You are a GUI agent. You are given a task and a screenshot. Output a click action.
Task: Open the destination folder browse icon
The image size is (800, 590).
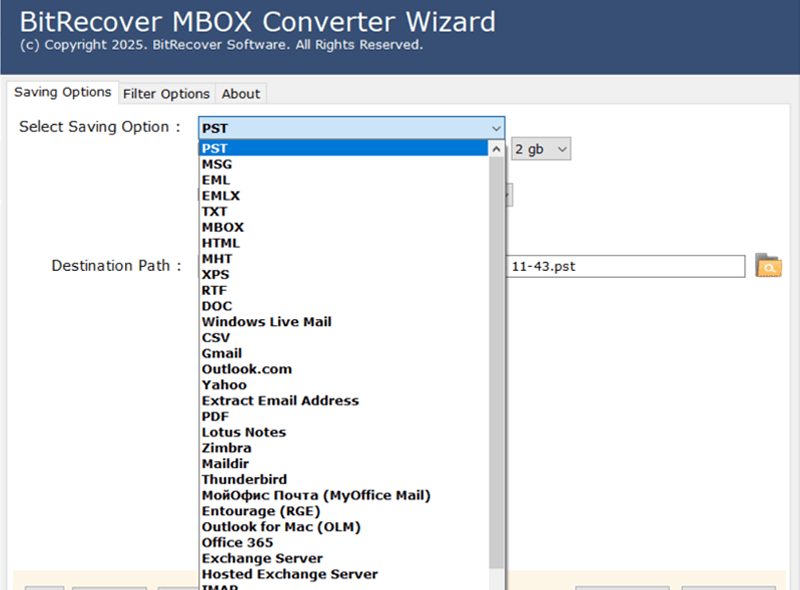point(768,266)
